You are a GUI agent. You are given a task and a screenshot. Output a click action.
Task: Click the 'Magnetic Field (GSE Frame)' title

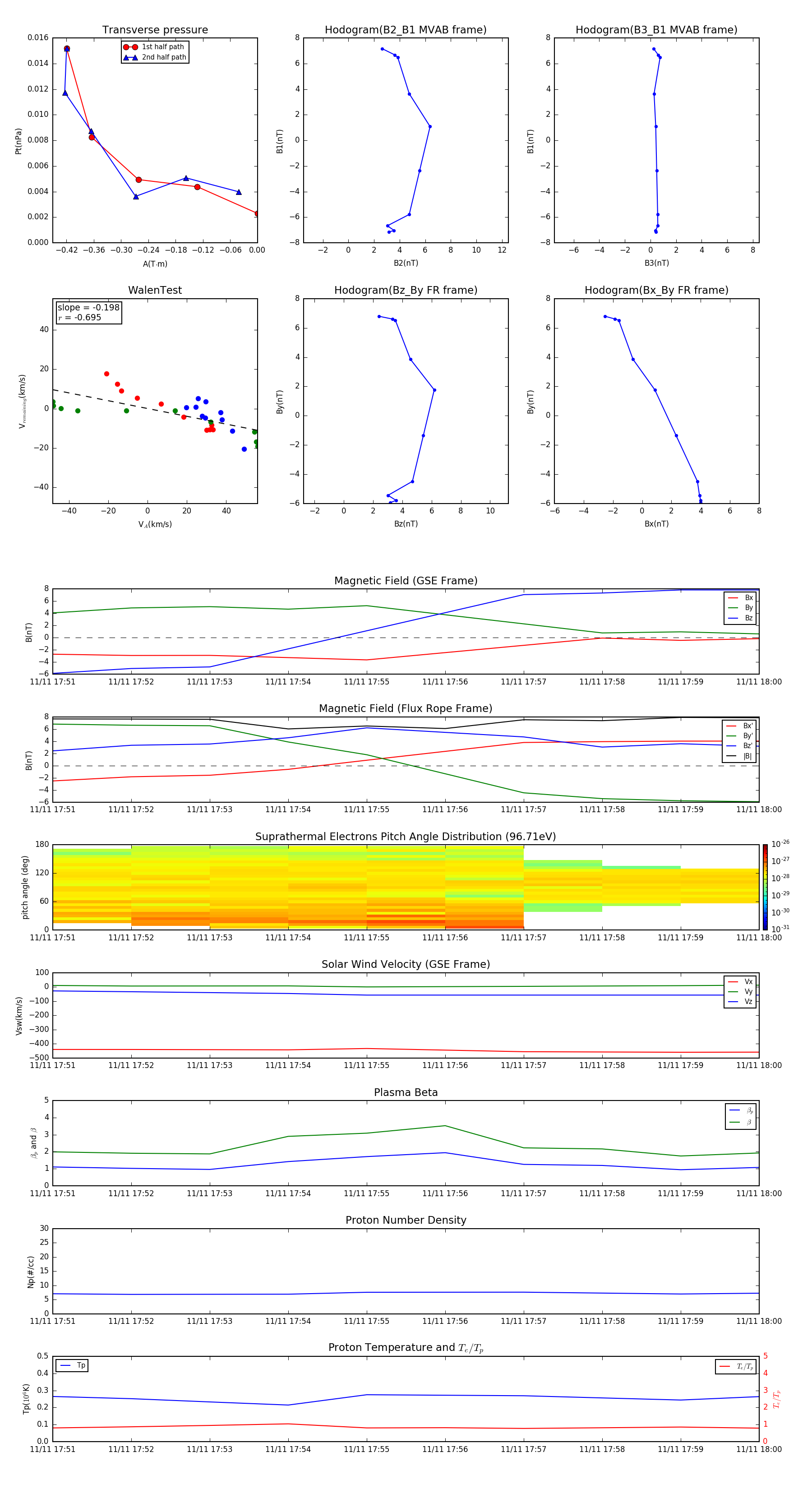coord(406,581)
